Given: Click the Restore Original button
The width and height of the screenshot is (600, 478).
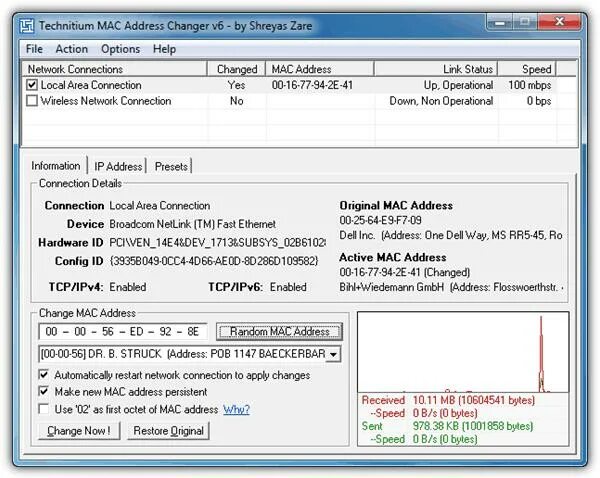Looking at the screenshot, I should pyautogui.click(x=168, y=431).
